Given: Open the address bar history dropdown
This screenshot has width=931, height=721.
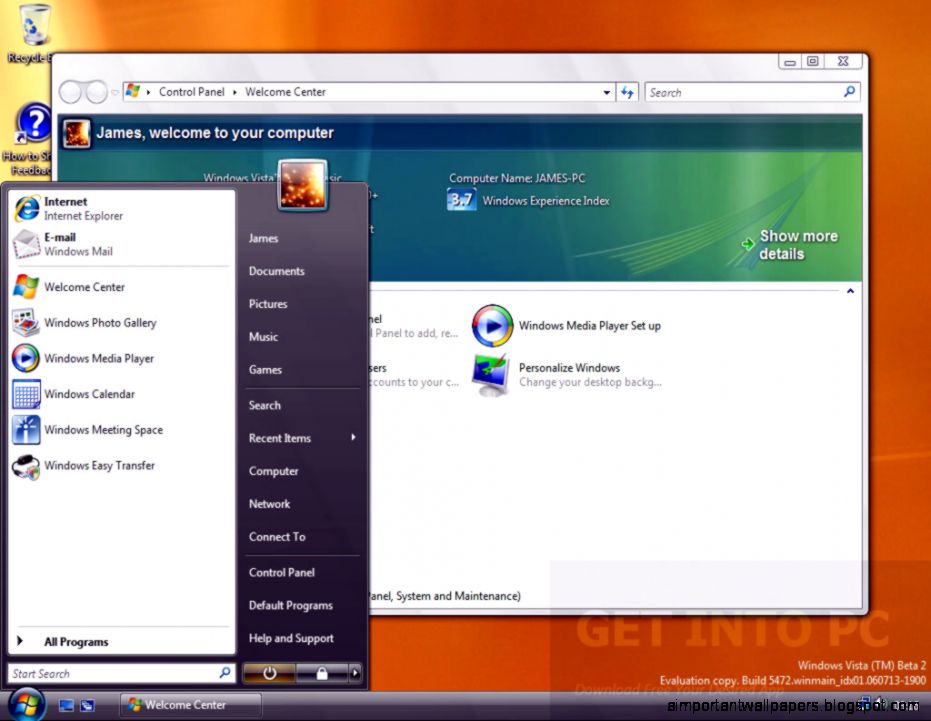Looking at the screenshot, I should tap(607, 92).
